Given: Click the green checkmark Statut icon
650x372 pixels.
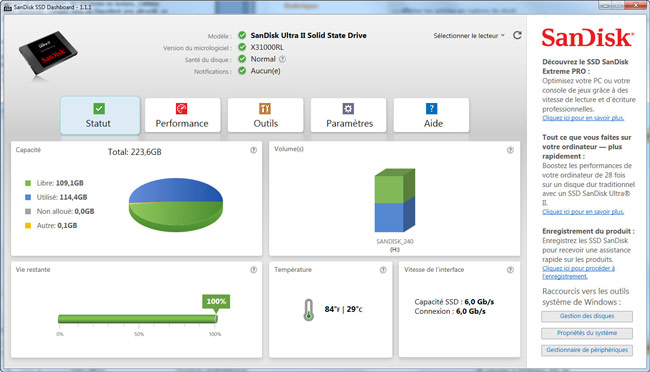Looking at the screenshot, I should 99,109.
